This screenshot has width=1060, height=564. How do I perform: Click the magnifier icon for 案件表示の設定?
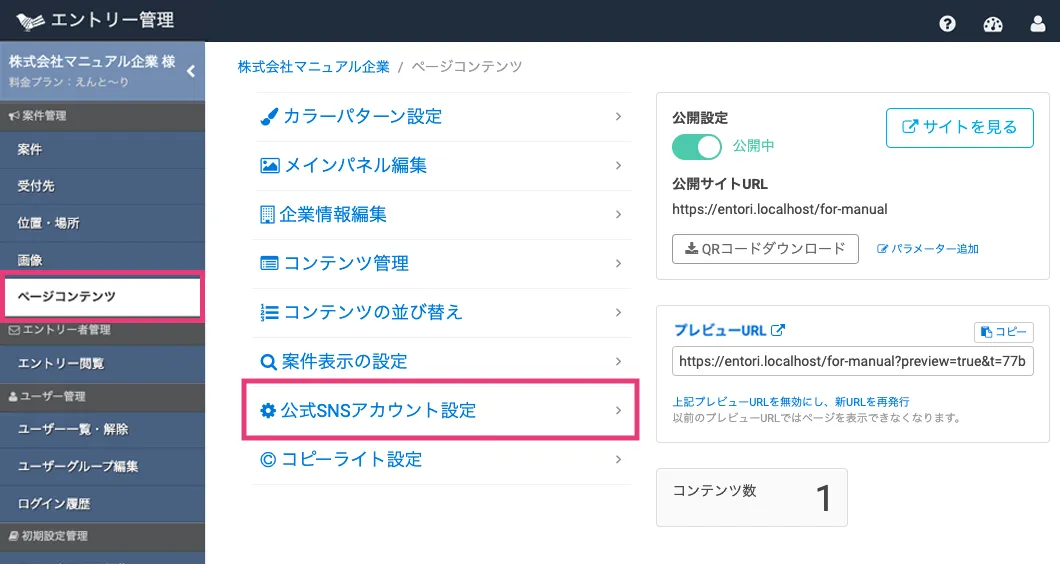[x=268, y=362]
